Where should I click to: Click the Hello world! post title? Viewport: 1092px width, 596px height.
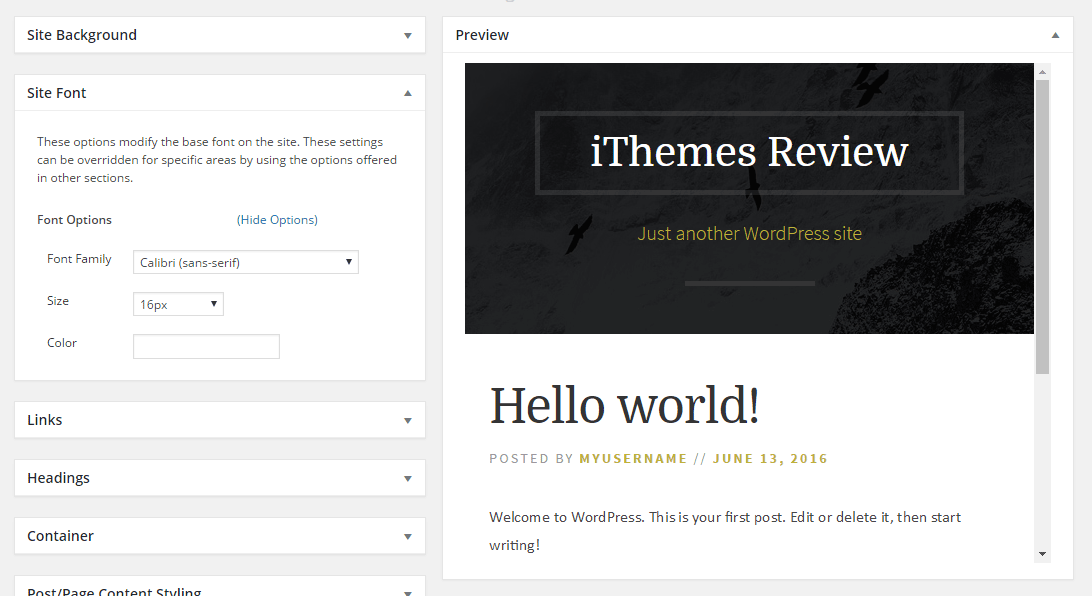pyautogui.click(x=624, y=405)
